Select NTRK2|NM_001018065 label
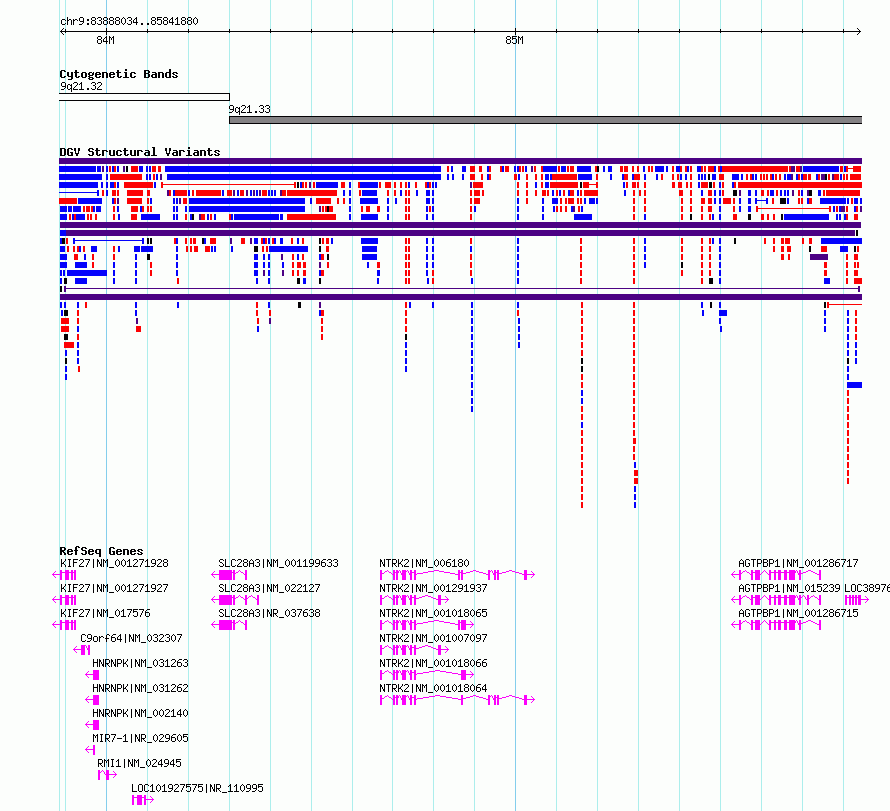 click(433, 613)
